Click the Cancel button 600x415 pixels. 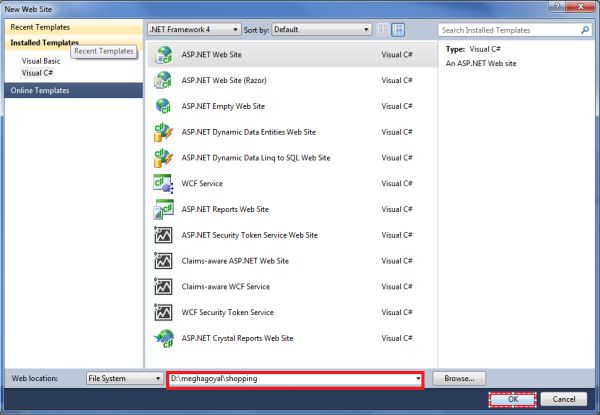[564, 399]
